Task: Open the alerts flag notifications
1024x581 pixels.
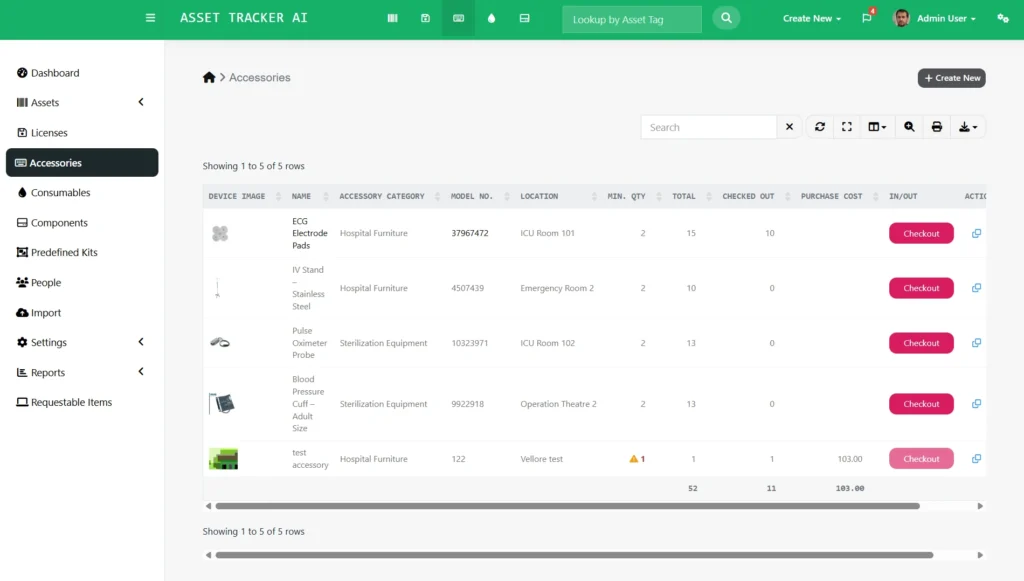Action: pos(867,18)
